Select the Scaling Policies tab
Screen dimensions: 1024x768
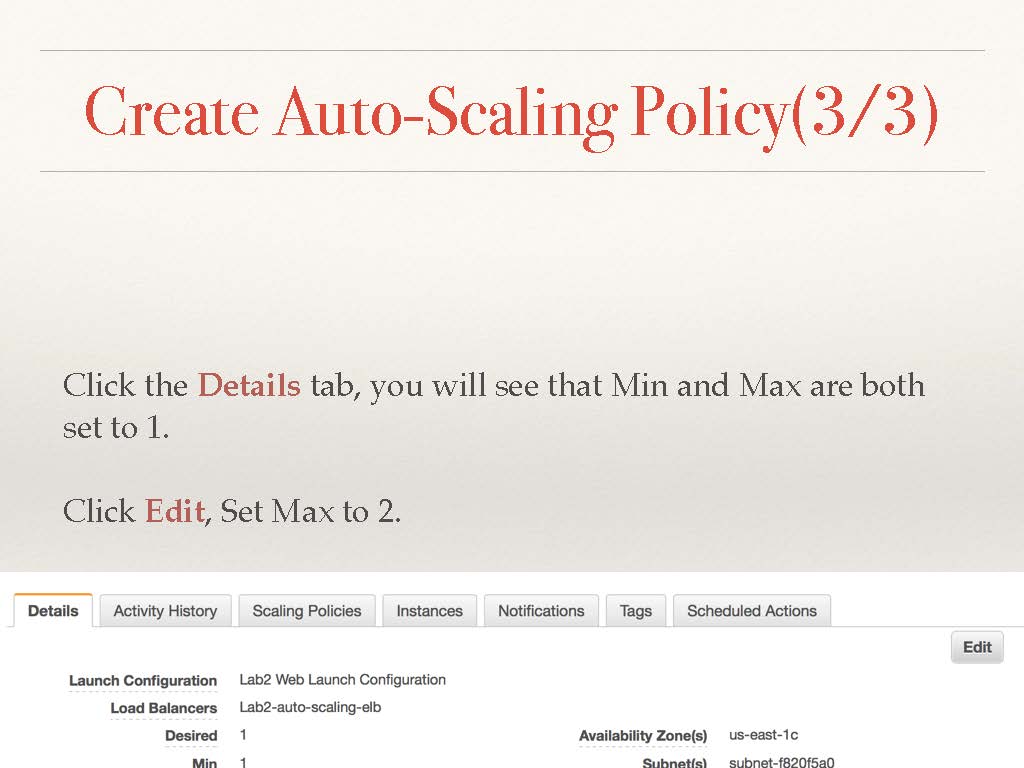[307, 611]
